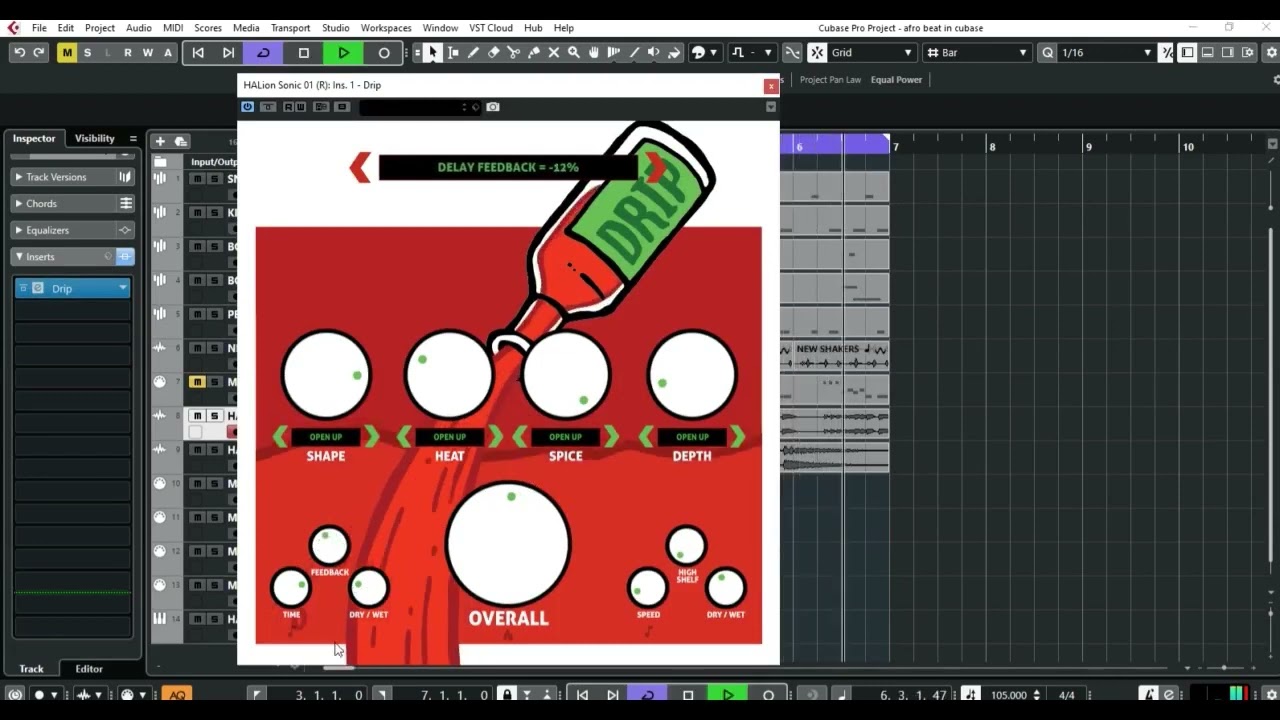The height and width of the screenshot is (720, 1280).
Task: Start playback with top toolbar Play
Action: (x=344, y=52)
